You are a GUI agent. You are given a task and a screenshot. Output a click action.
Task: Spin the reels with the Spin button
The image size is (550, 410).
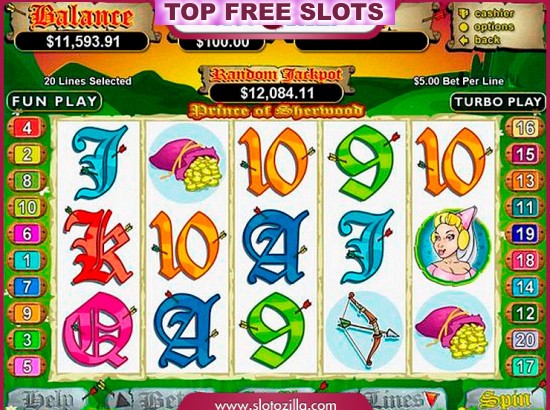(505, 399)
